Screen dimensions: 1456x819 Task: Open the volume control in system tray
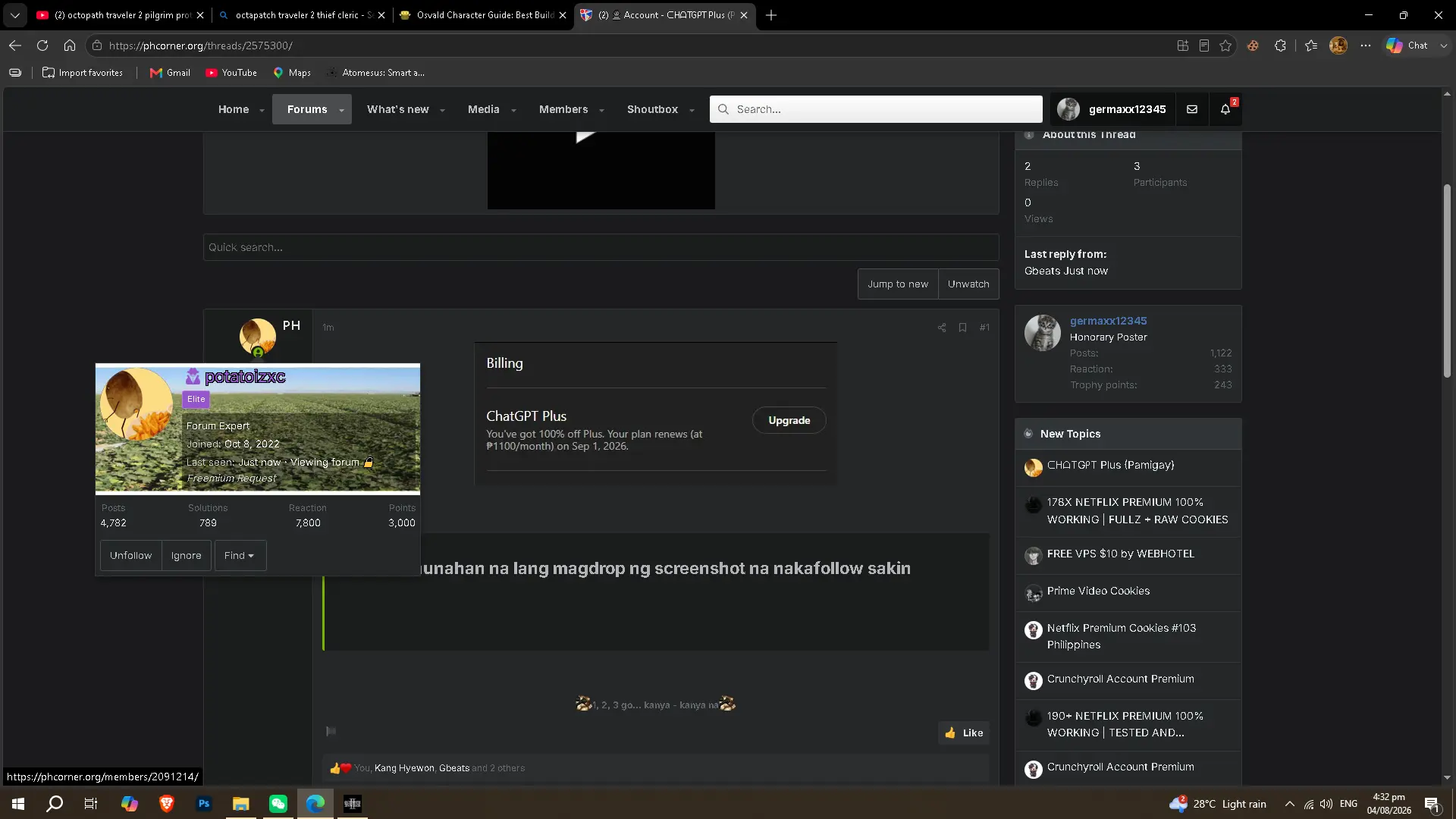click(1326, 804)
